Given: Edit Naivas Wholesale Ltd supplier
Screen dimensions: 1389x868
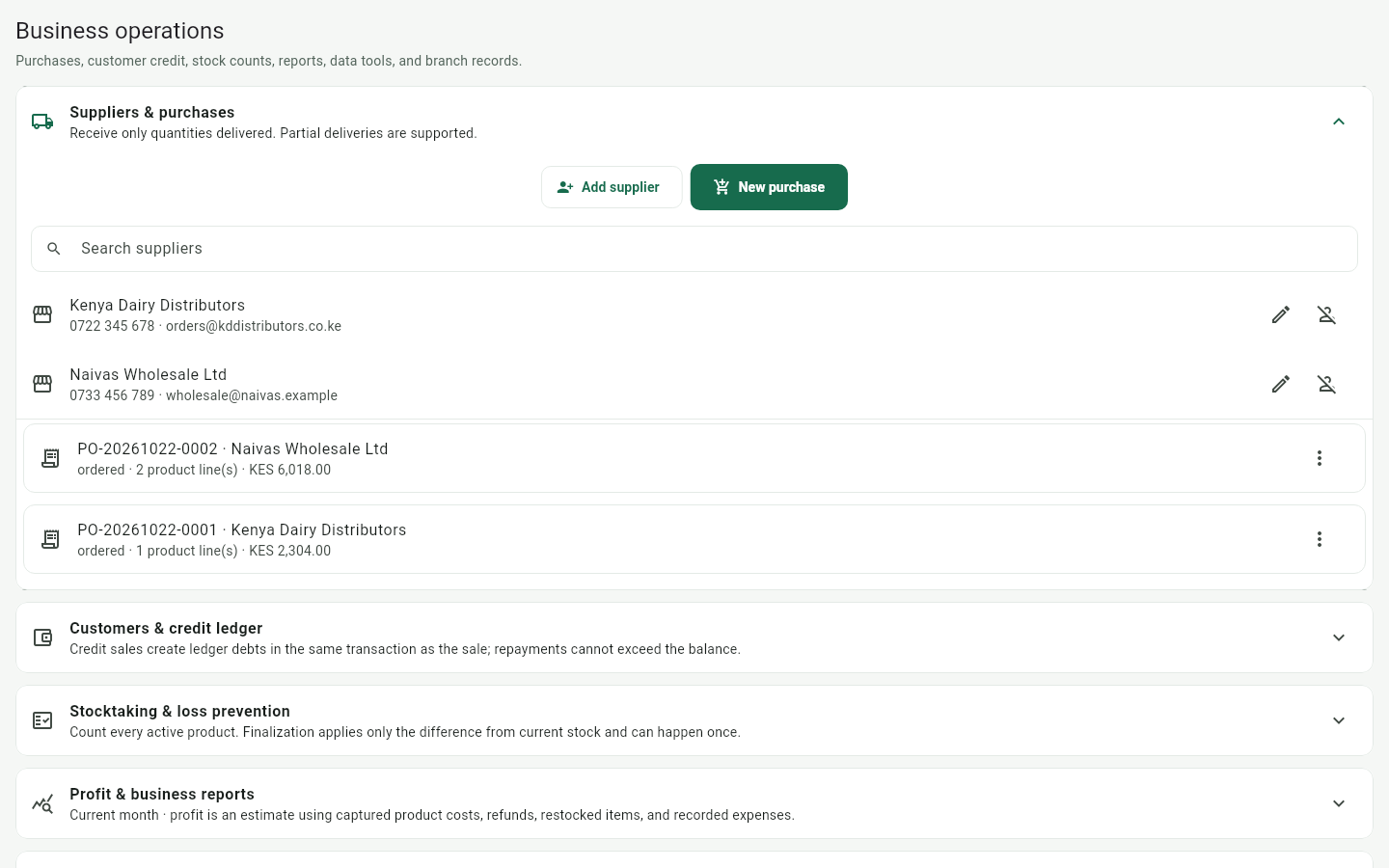Looking at the screenshot, I should (x=1281, y=384).
